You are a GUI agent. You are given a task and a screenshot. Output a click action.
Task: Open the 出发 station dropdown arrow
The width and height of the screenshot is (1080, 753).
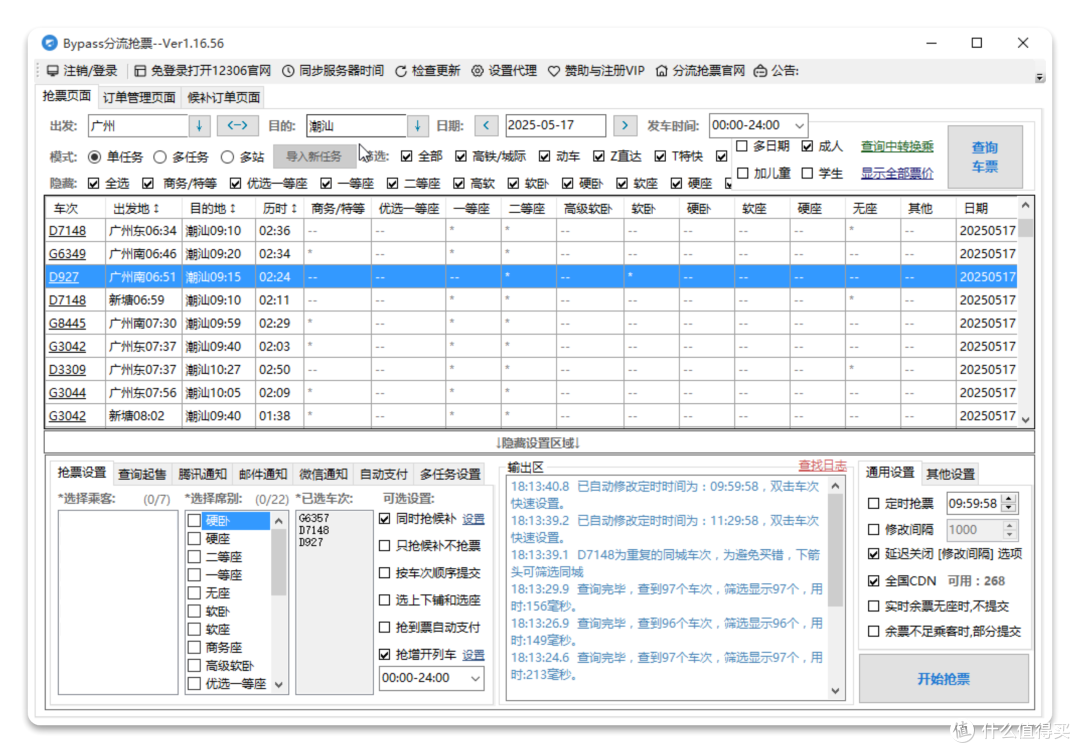[x=200, y=125]
